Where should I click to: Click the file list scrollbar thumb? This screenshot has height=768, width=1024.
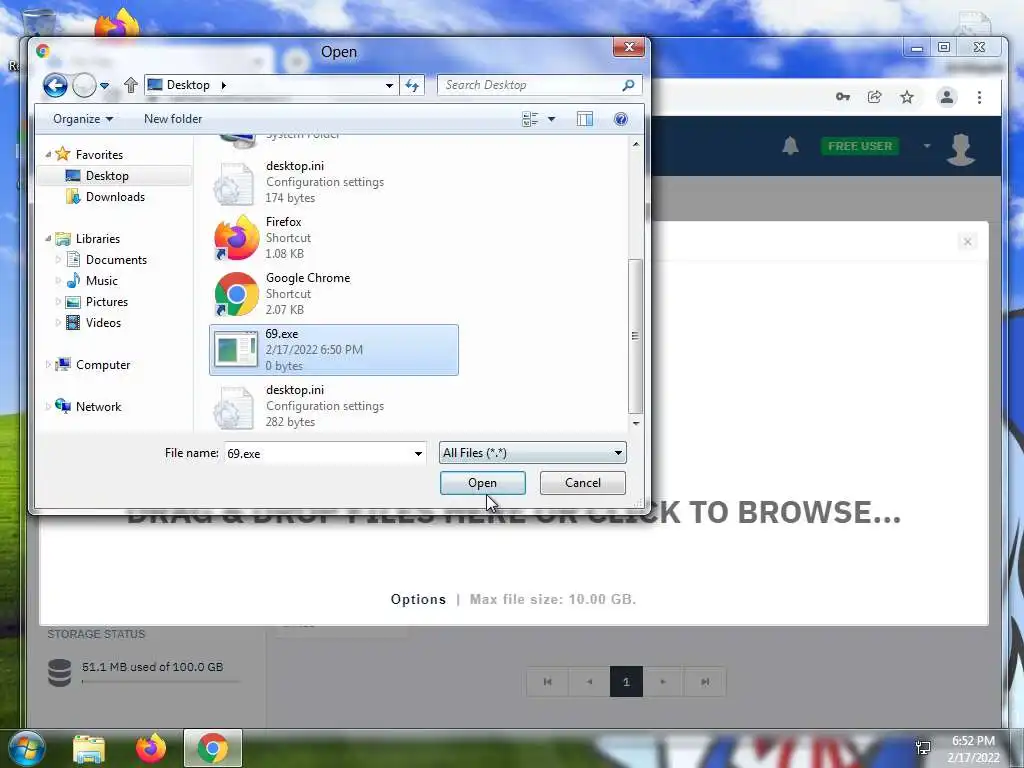pos(635,336)
